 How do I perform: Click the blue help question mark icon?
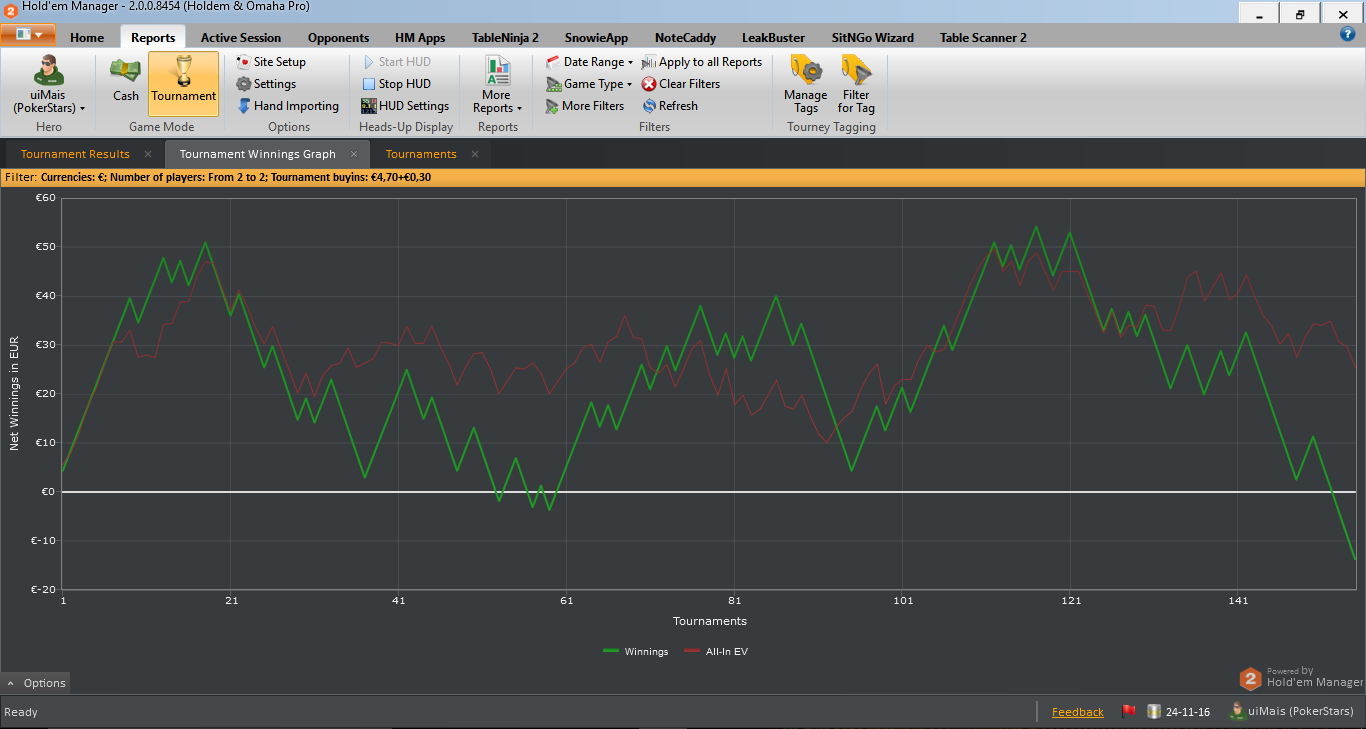[1347, 34]
